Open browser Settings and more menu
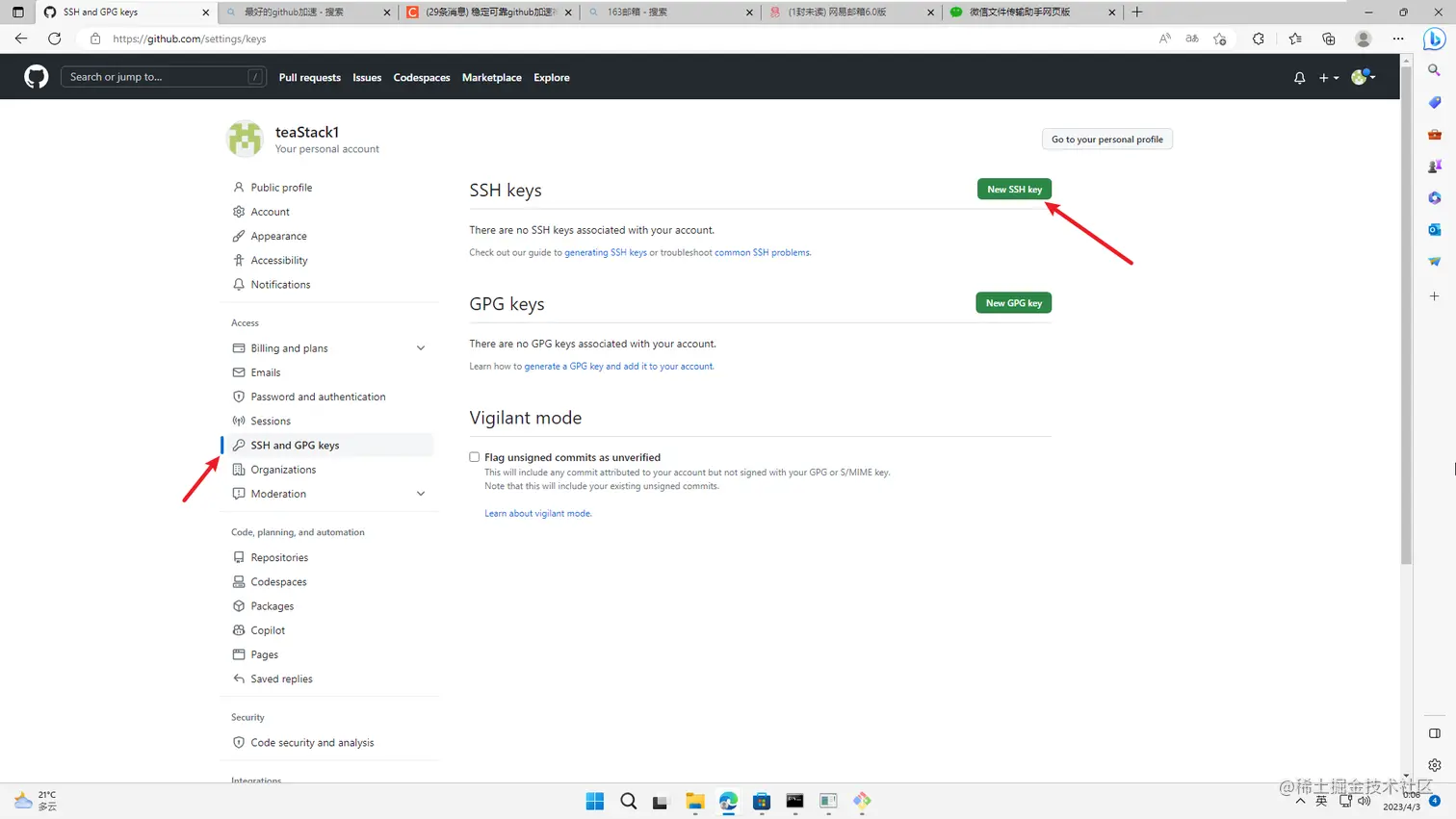Screen dimensions: 1456x819 click(x=1398, y=38)
